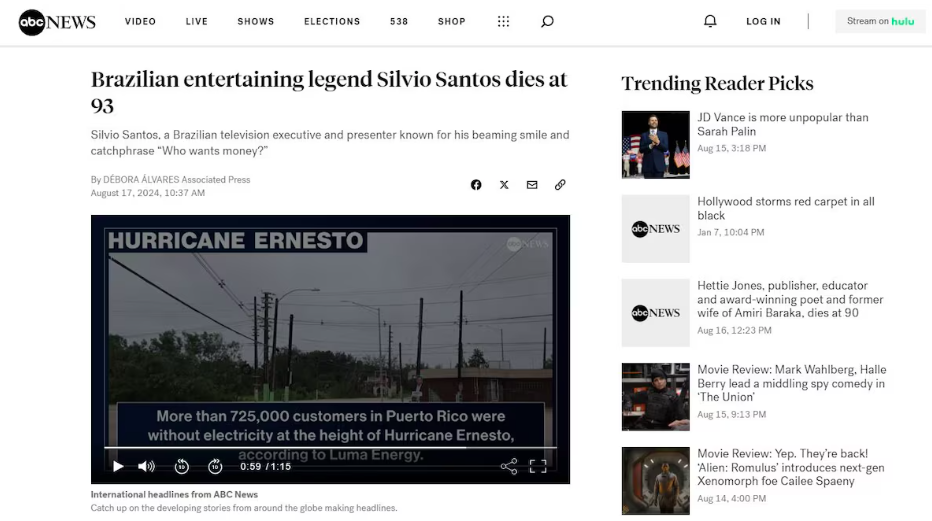Click the 'Trending Reader Picks' heading
Viewport: 932px width, 521px height.
717,83
